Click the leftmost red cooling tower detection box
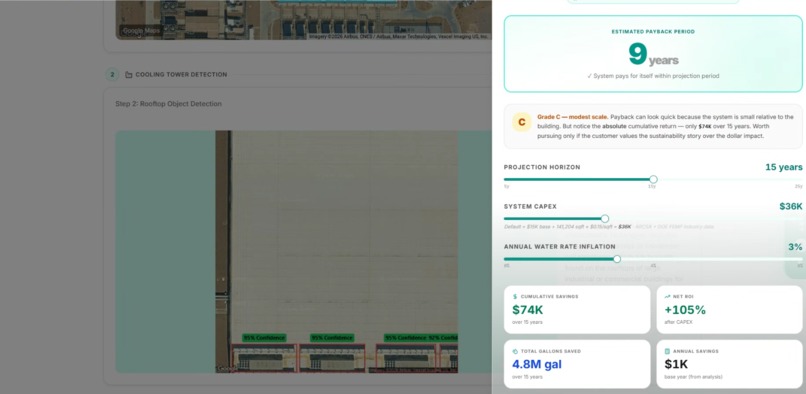This screenshot has width=806, height=394. coord(264,357)
